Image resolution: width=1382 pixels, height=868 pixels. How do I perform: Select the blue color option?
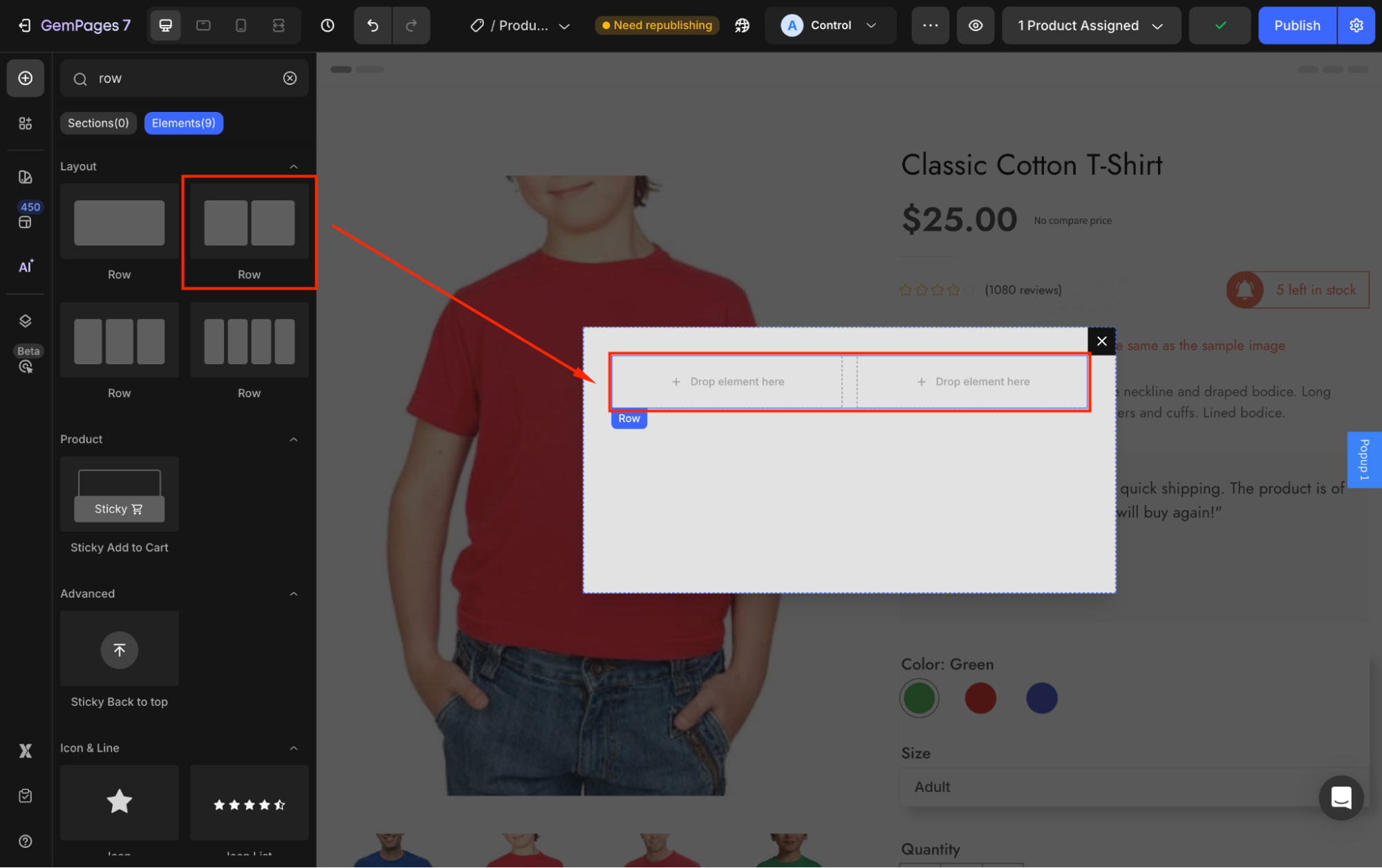coord(1041,698)
